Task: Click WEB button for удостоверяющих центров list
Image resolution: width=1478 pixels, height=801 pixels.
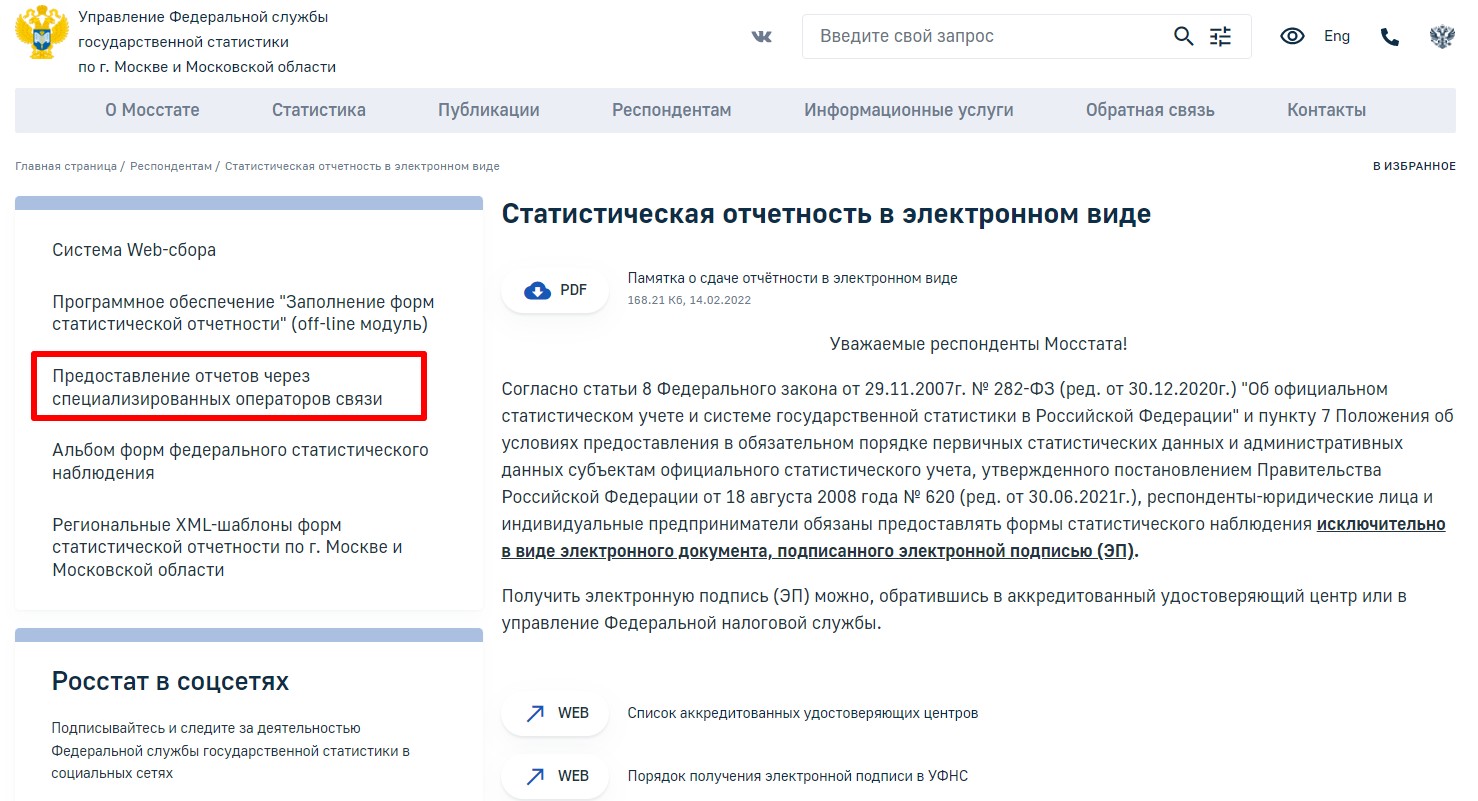Action: [555, 713]
